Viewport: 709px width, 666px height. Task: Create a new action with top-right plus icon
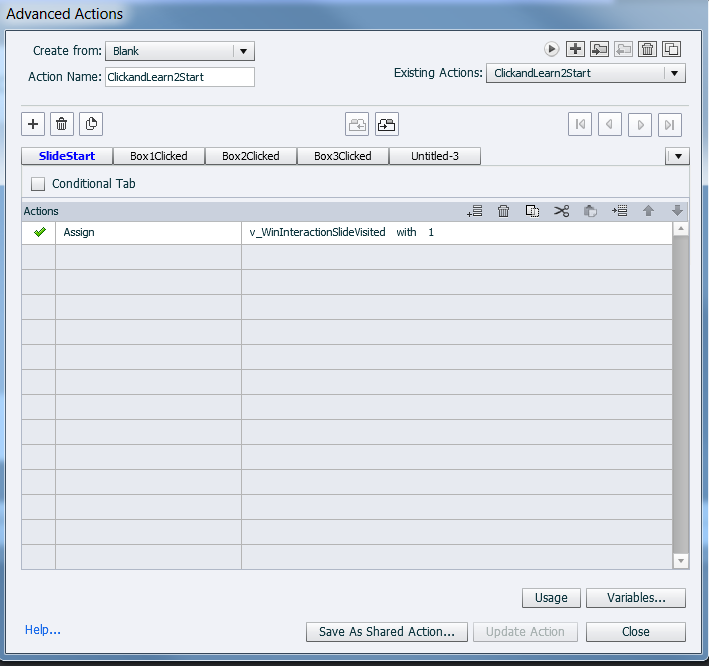(575, 49)
